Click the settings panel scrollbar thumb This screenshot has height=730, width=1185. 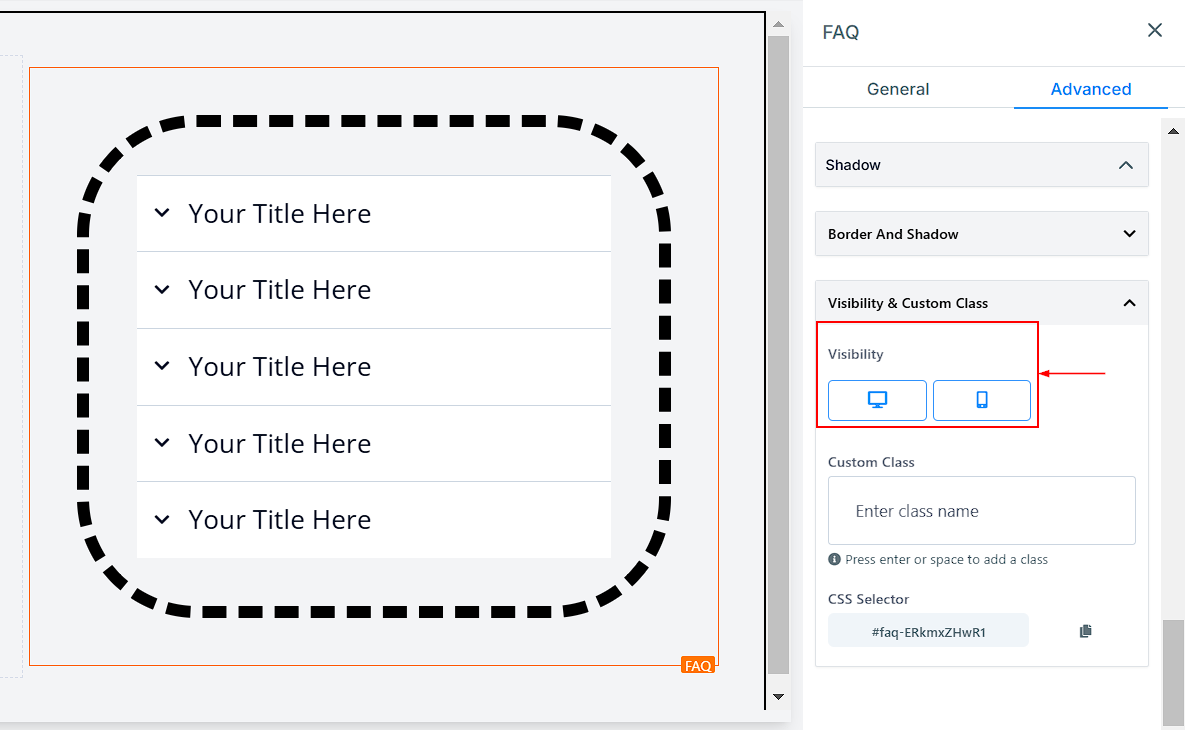tap(1173, 670)
